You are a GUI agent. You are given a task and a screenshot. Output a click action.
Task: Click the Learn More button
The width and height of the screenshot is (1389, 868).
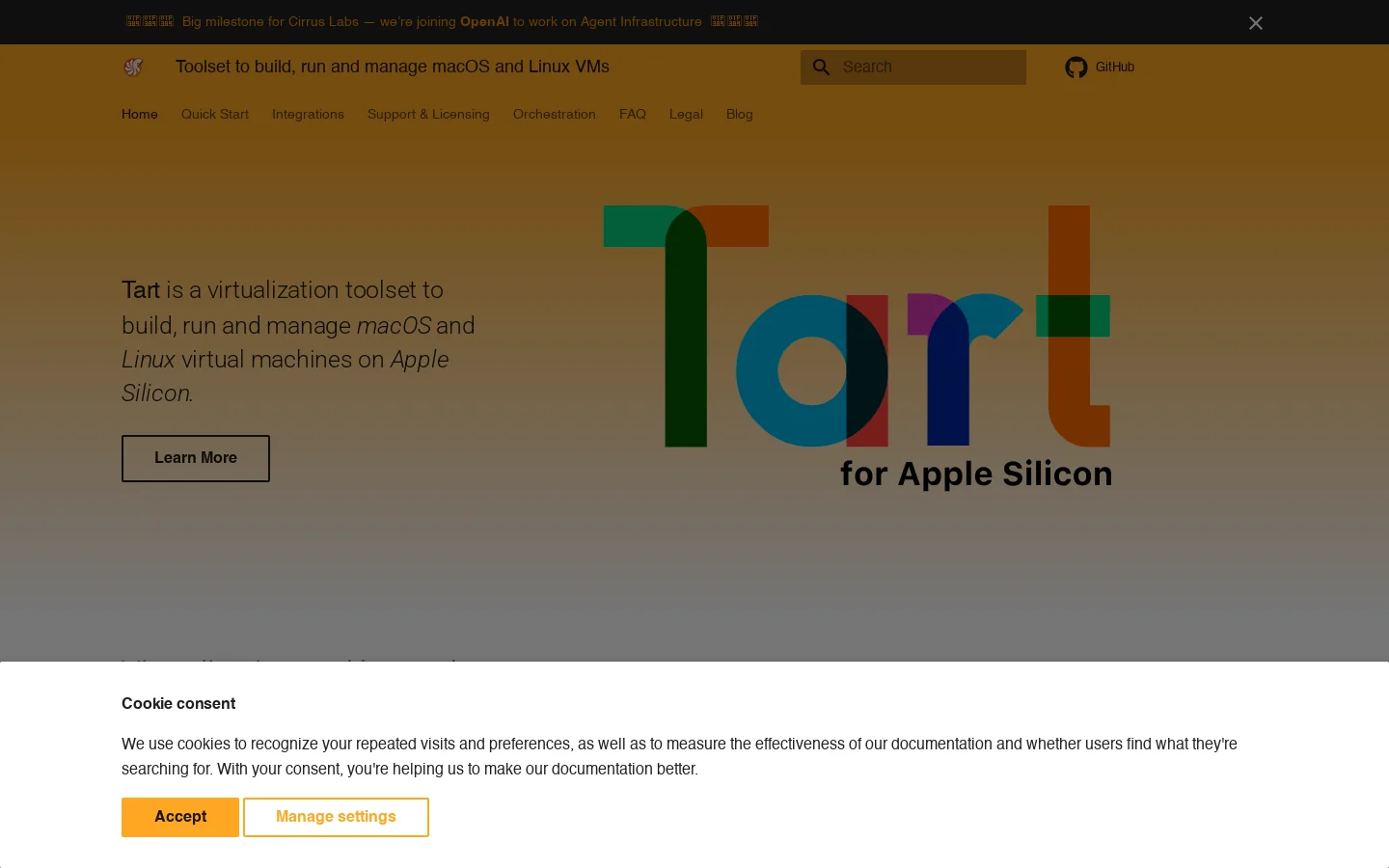point(196,458)
